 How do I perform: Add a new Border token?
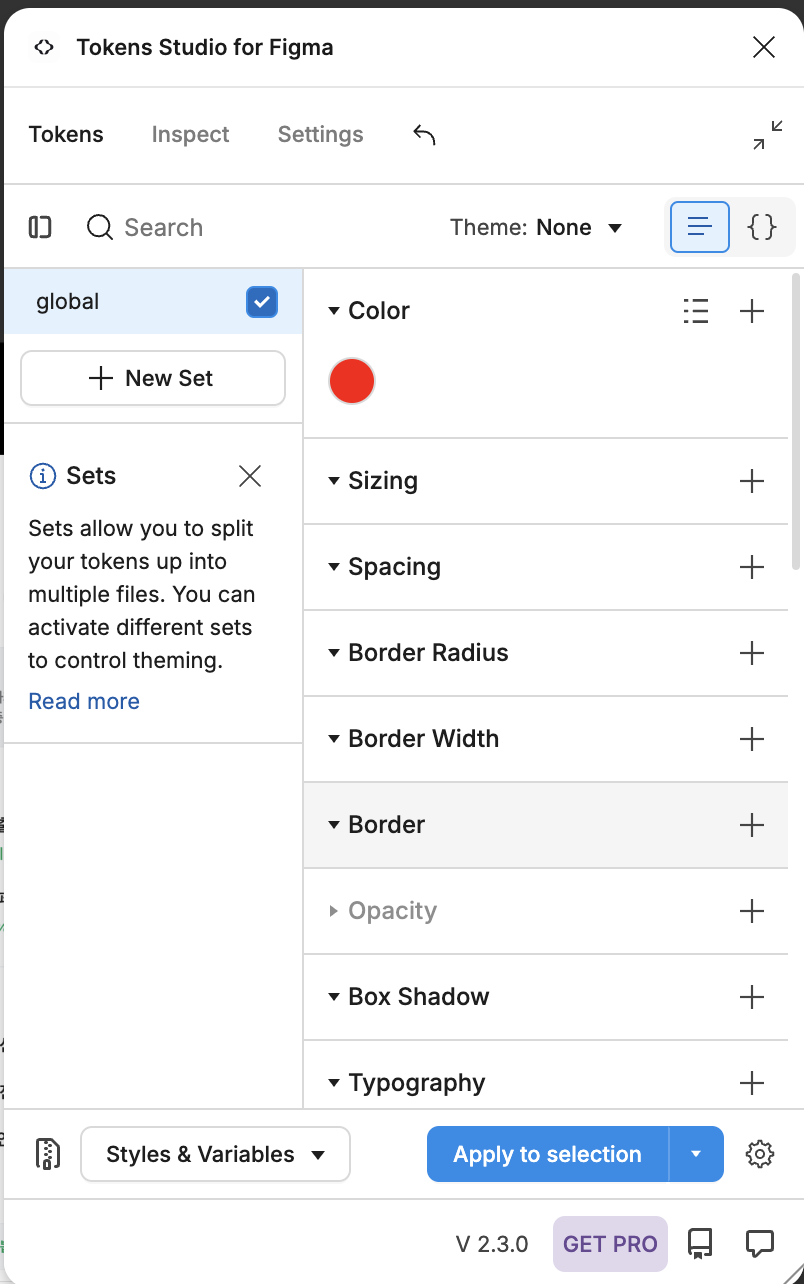tap(751, 825)
